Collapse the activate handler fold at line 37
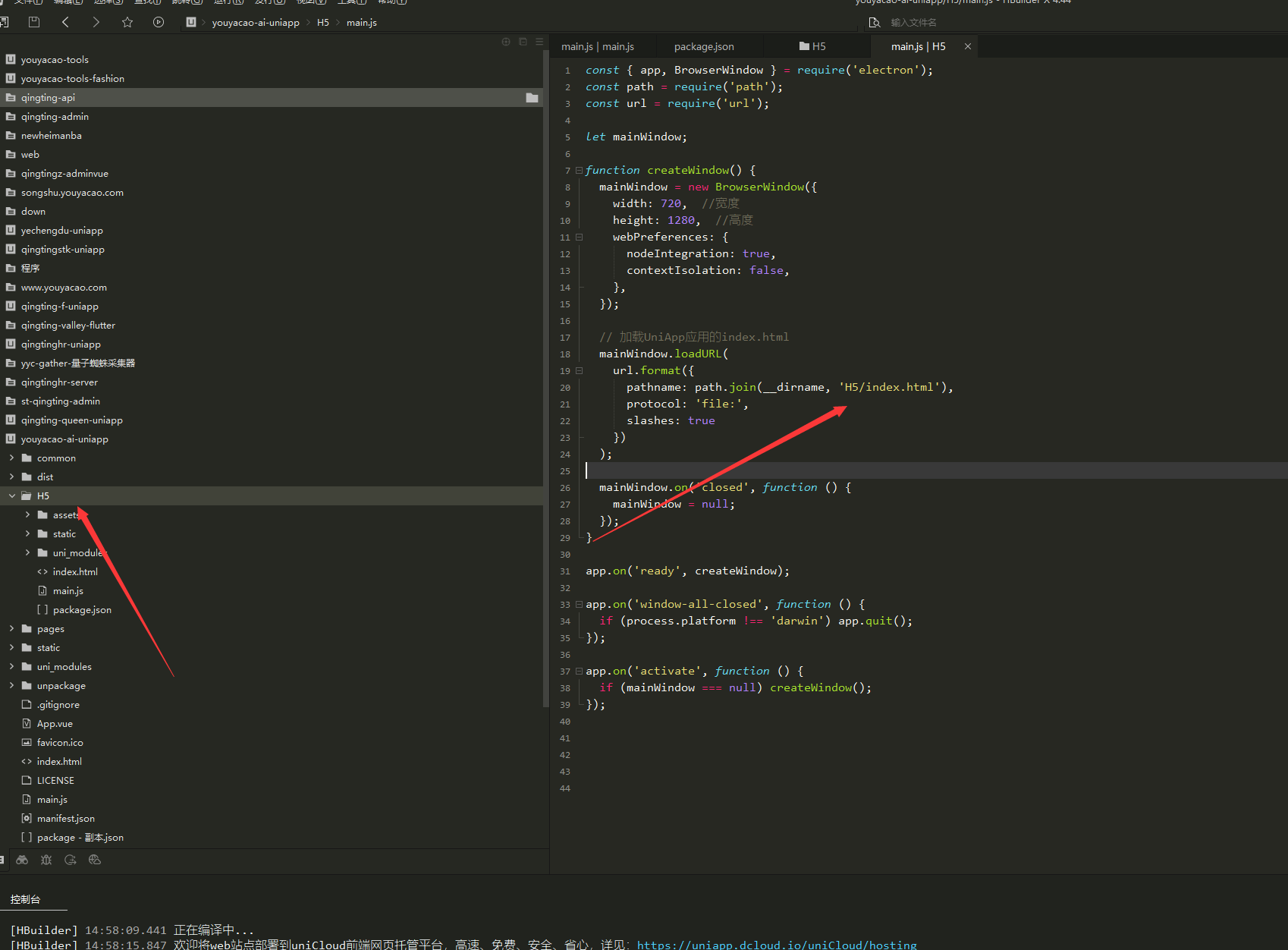This screenshot has height=950, width=1288. (579, 671)
